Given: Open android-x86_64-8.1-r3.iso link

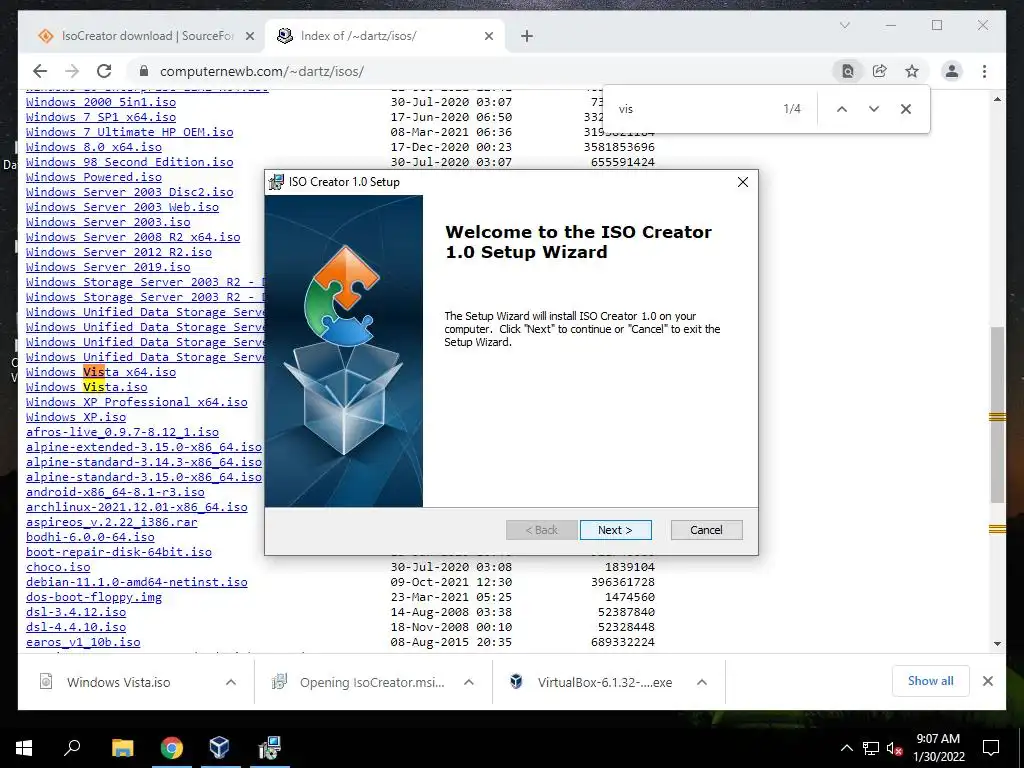Looking at the screenshot, I should 115,492.
